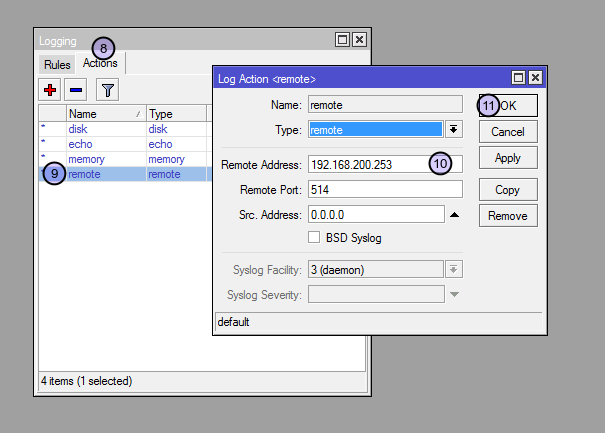Click the red plus add button
The image size is (605, 433).
click(50, 91)
